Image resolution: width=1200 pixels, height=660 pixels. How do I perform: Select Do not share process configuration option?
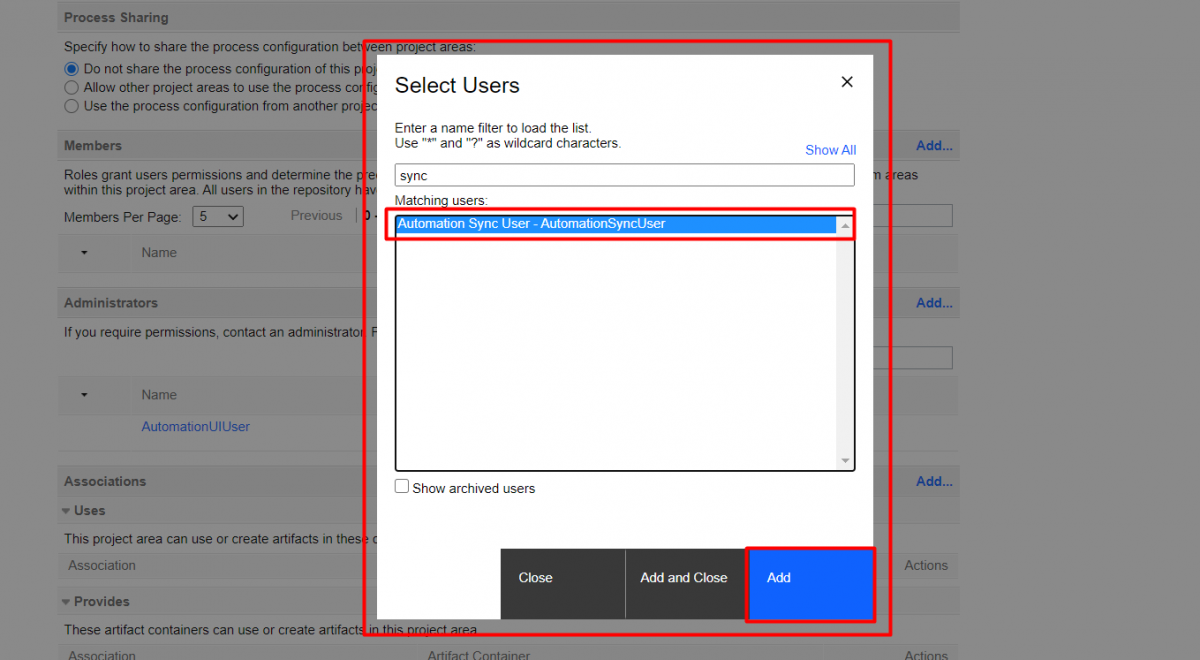point(71,69)
